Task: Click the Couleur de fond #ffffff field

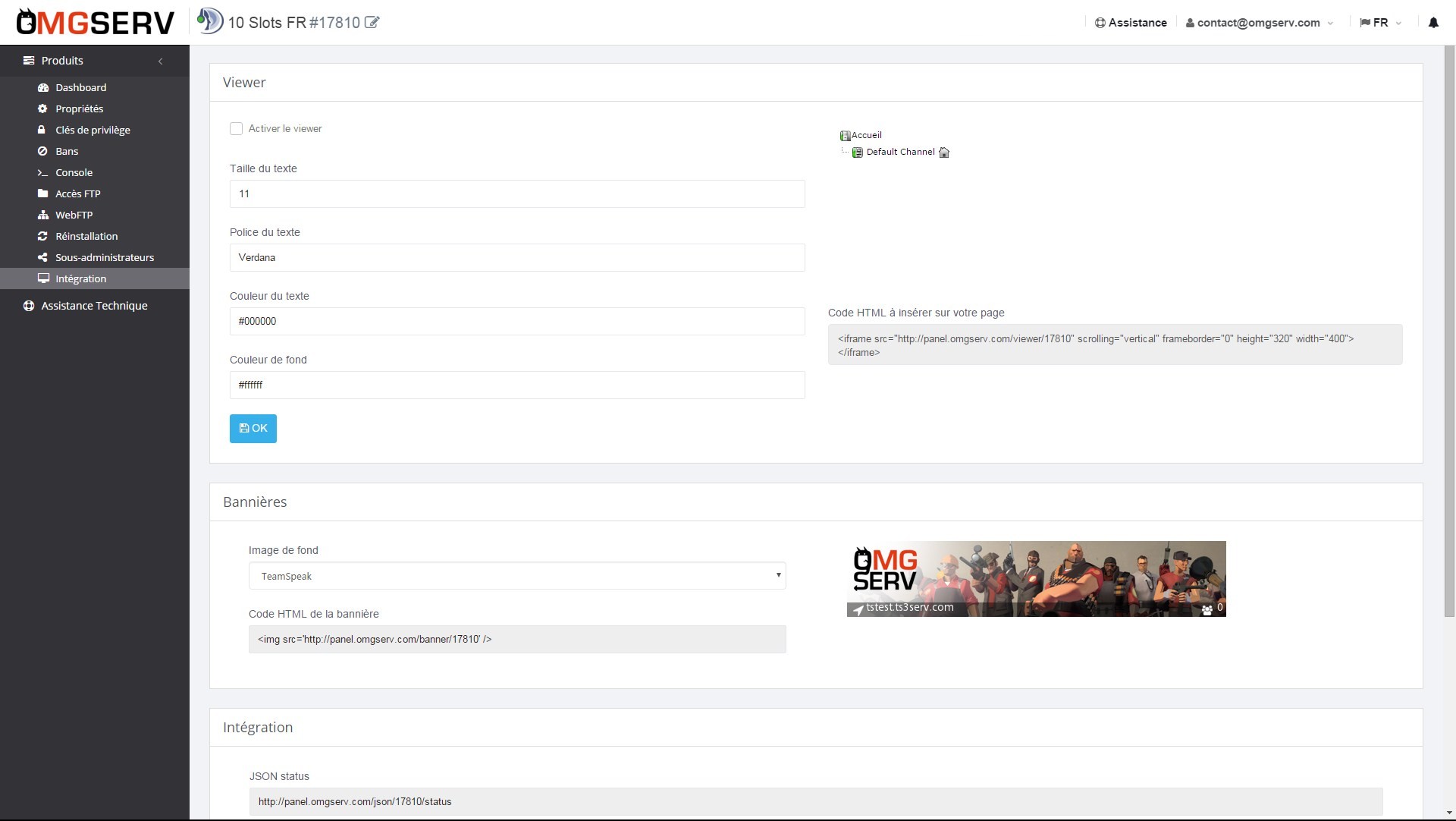Action: pos(517,385)
